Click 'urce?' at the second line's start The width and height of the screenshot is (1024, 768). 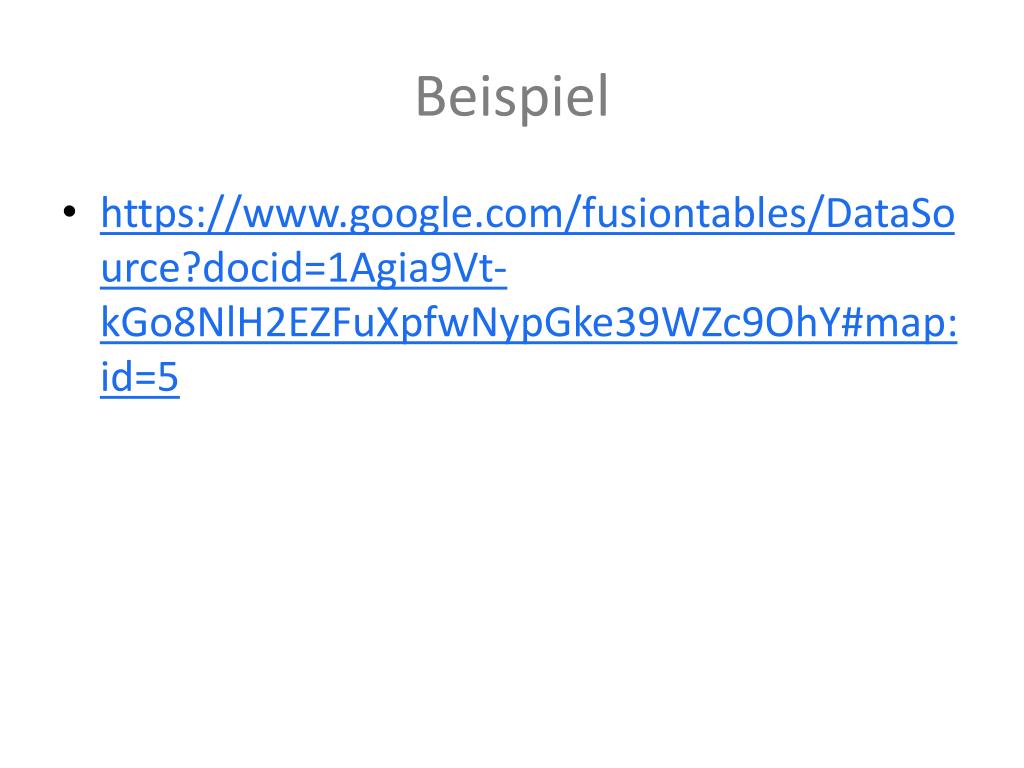(151, 268)
